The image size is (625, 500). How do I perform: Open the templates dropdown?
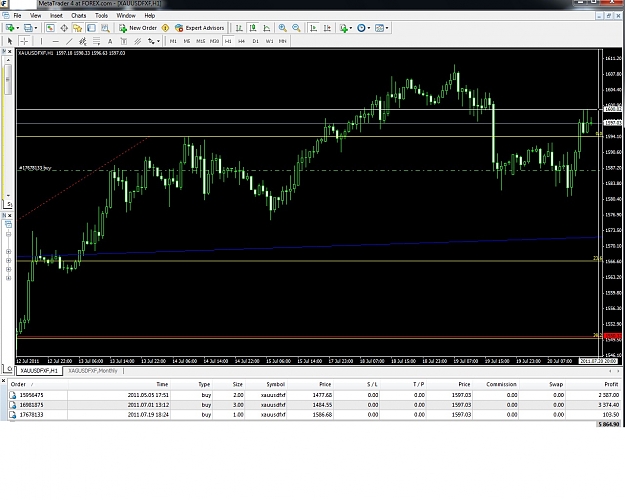click(387, 28)
